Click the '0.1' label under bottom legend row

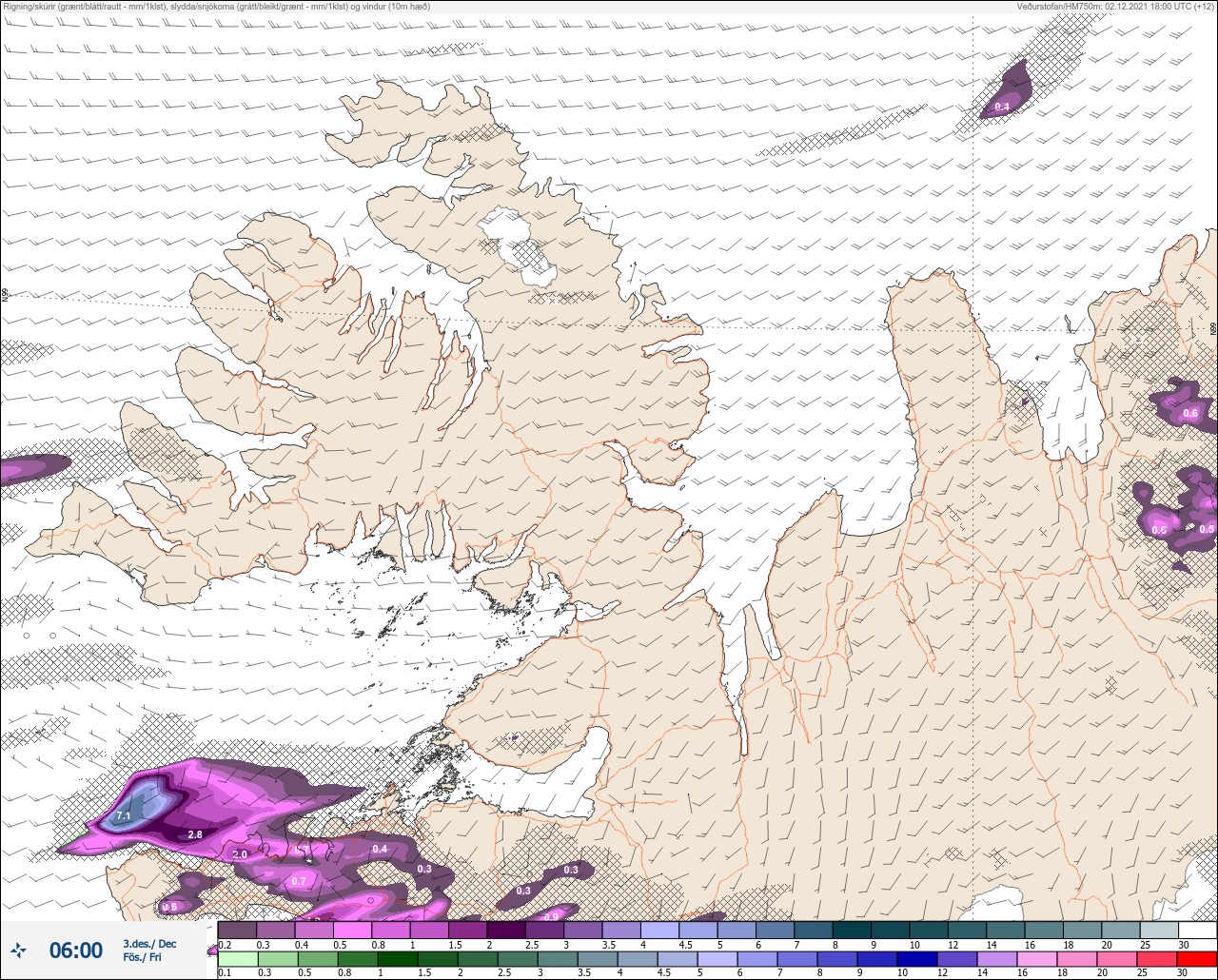point(224,973)
